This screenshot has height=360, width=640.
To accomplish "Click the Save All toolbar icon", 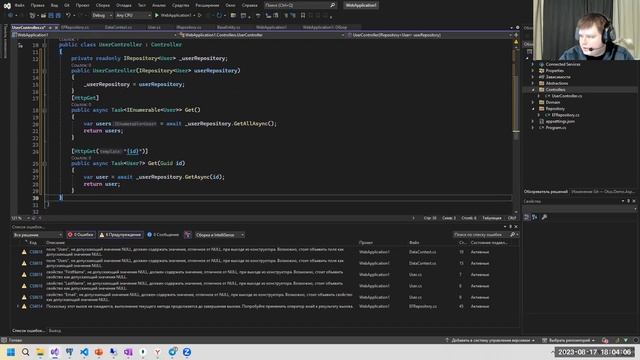I will point(58,15).
